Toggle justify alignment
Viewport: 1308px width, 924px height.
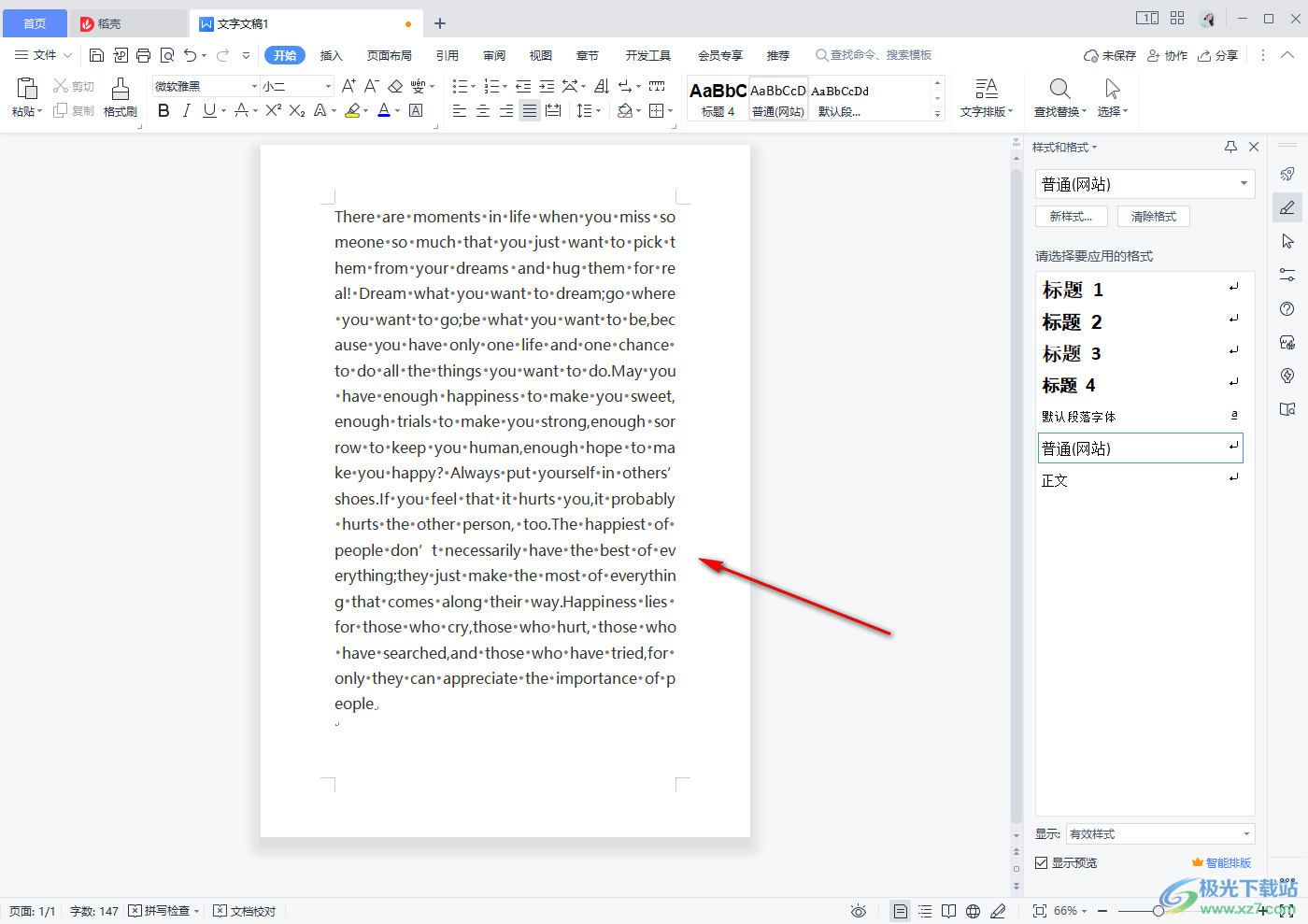(x=530, y=110)
